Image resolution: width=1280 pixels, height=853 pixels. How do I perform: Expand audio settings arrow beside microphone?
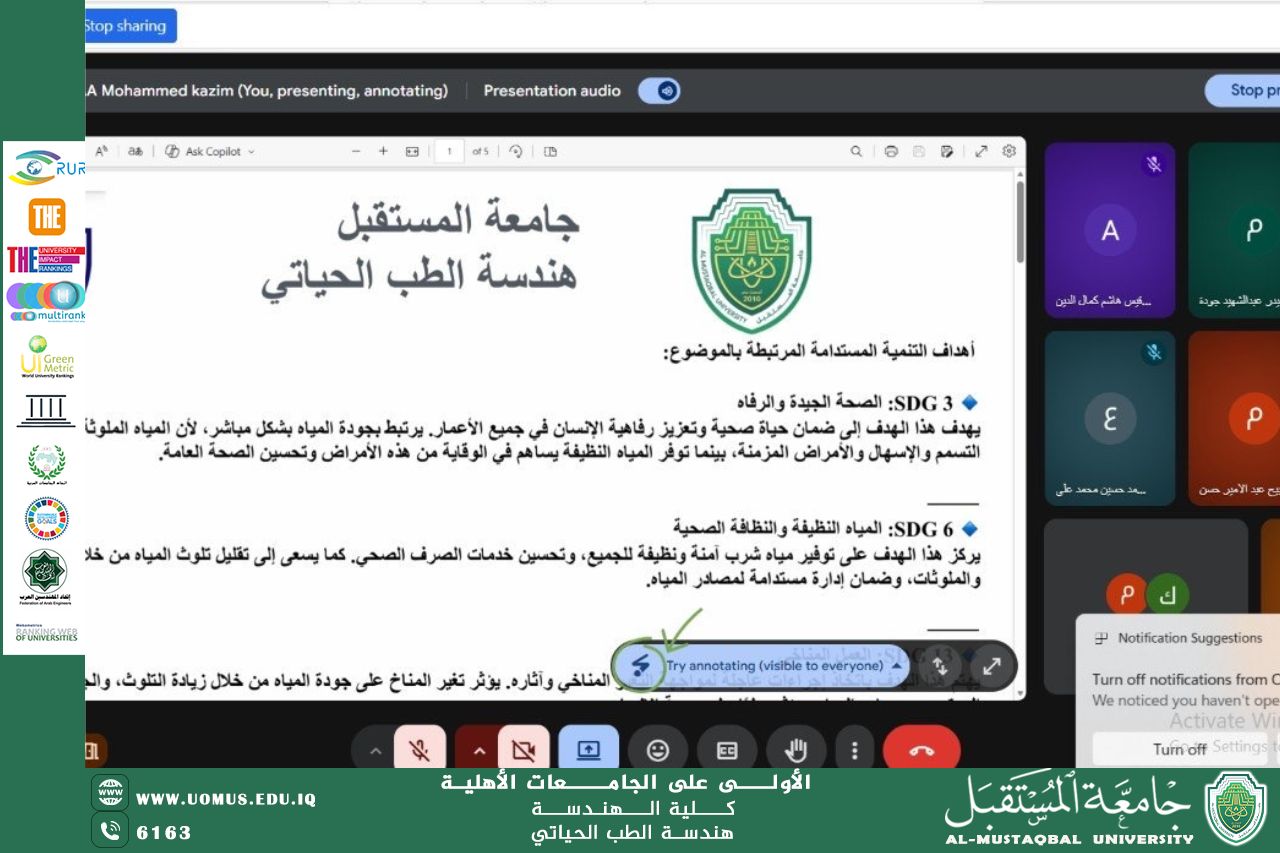point(375,750)
